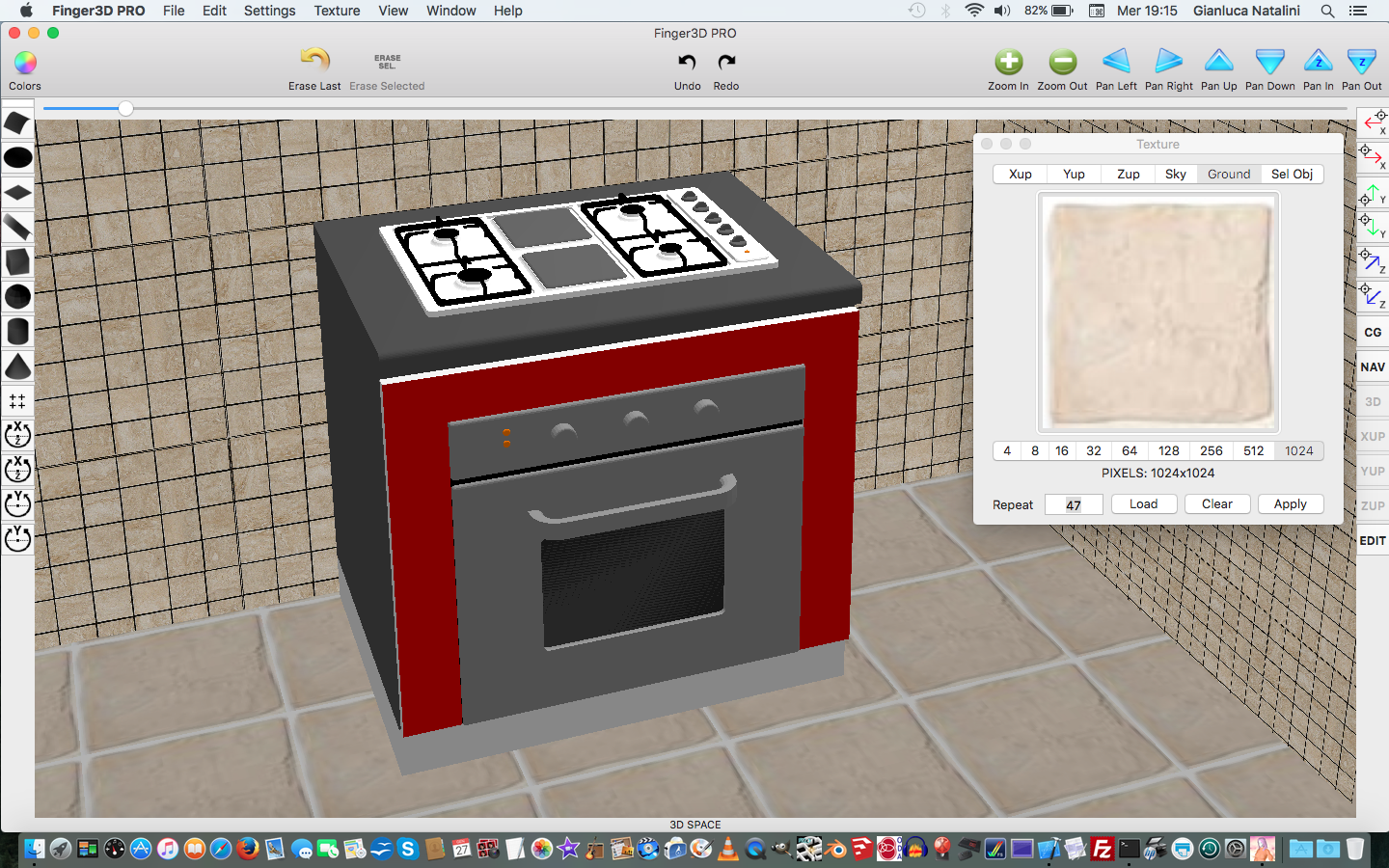Open Finder from the Dock
Screen dimensions: 1389x868
[x=34, y=849]
